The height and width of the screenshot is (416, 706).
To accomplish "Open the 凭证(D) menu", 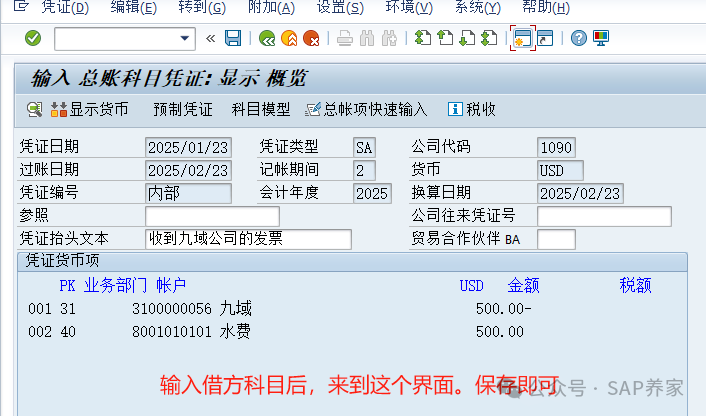I will [65, 7].
